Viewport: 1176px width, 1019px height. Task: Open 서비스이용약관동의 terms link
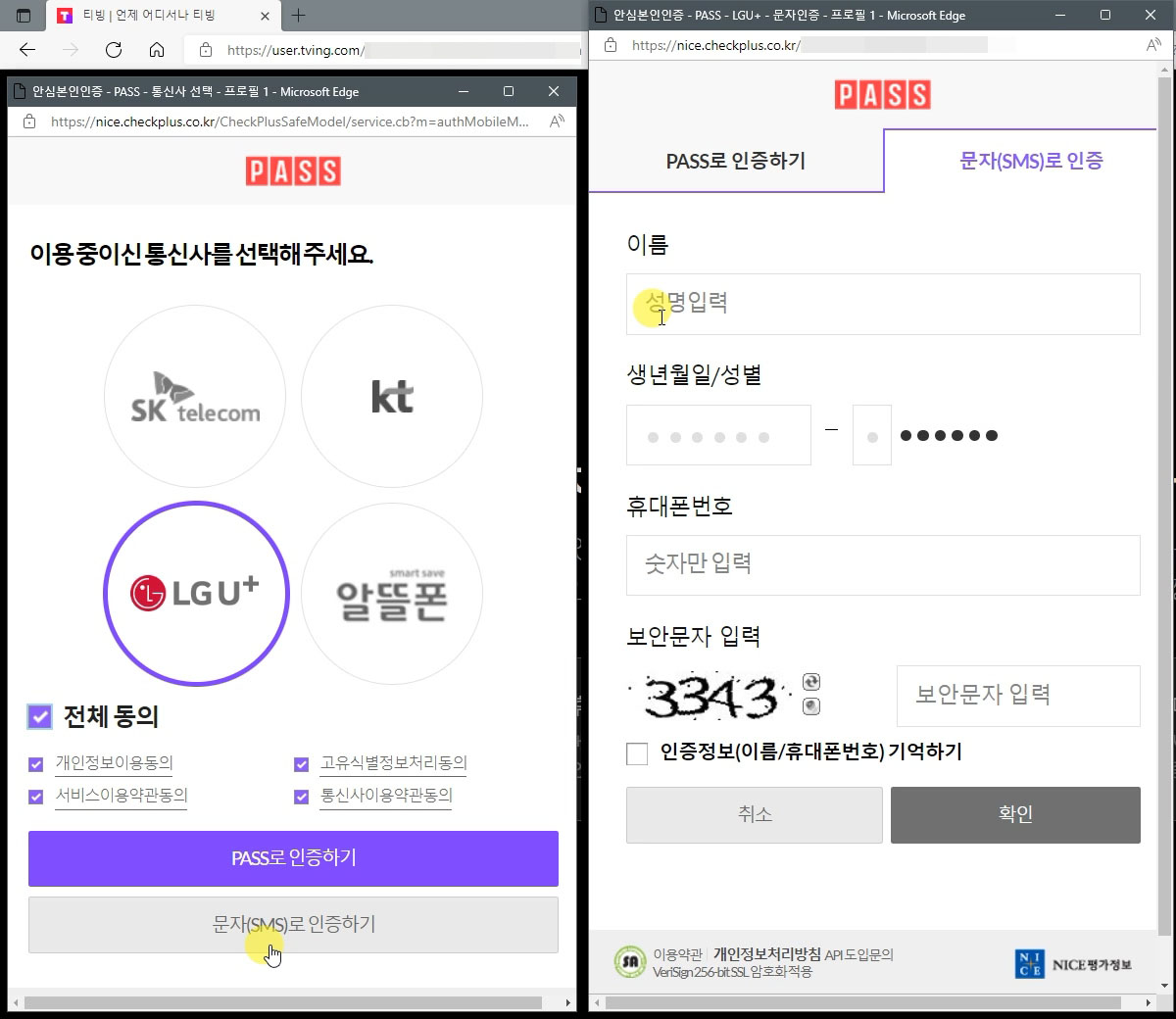tap(122, 796)
